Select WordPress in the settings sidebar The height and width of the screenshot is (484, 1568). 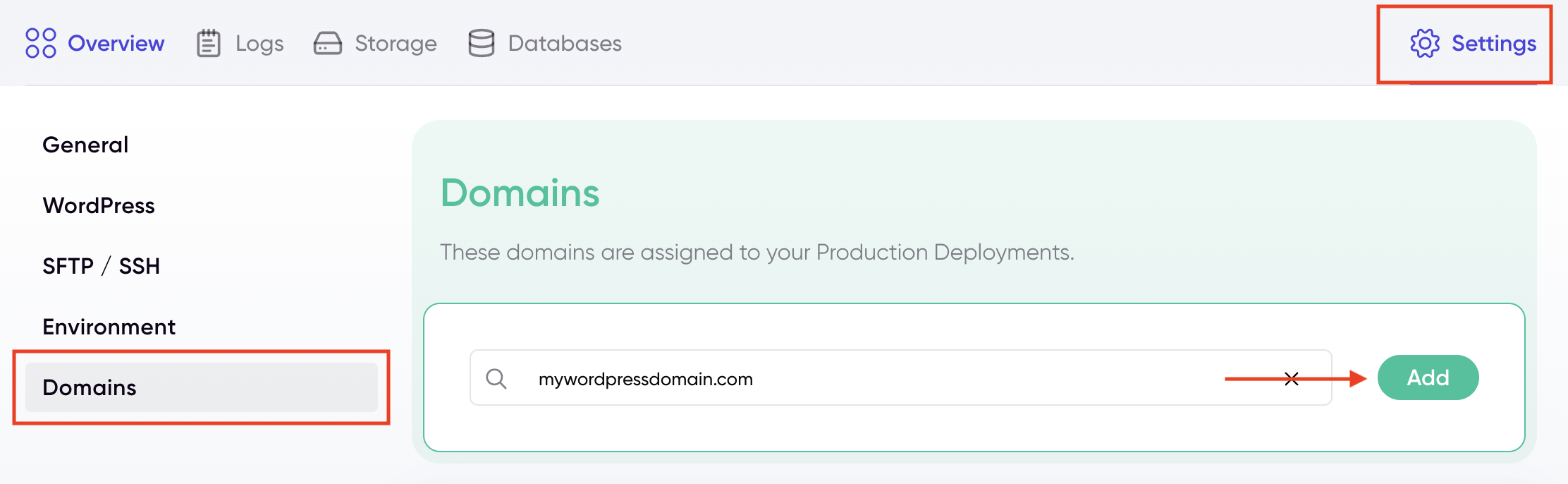99,205
